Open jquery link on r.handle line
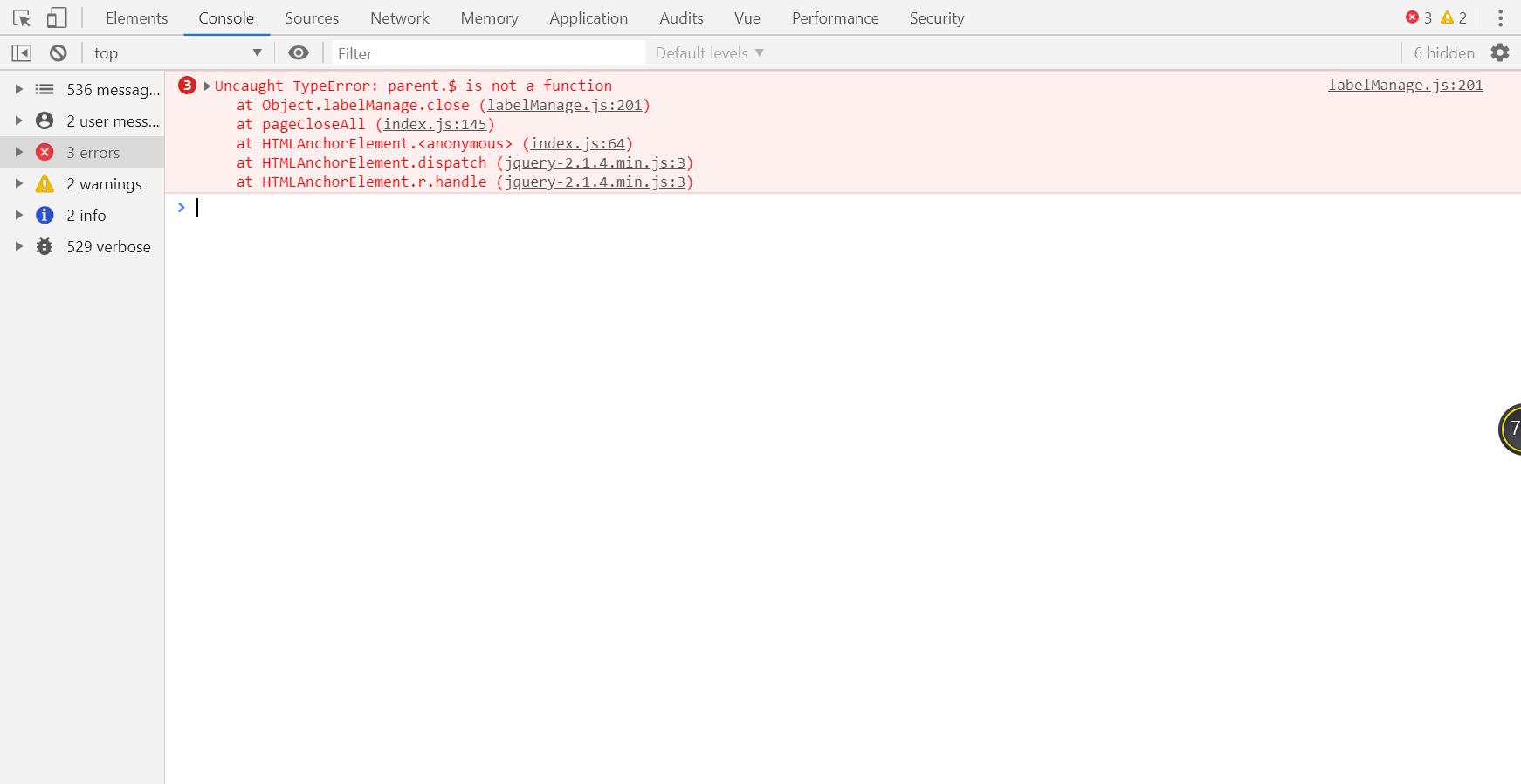The width and height of the screenshot is (1521, 784). coord(595,182)
